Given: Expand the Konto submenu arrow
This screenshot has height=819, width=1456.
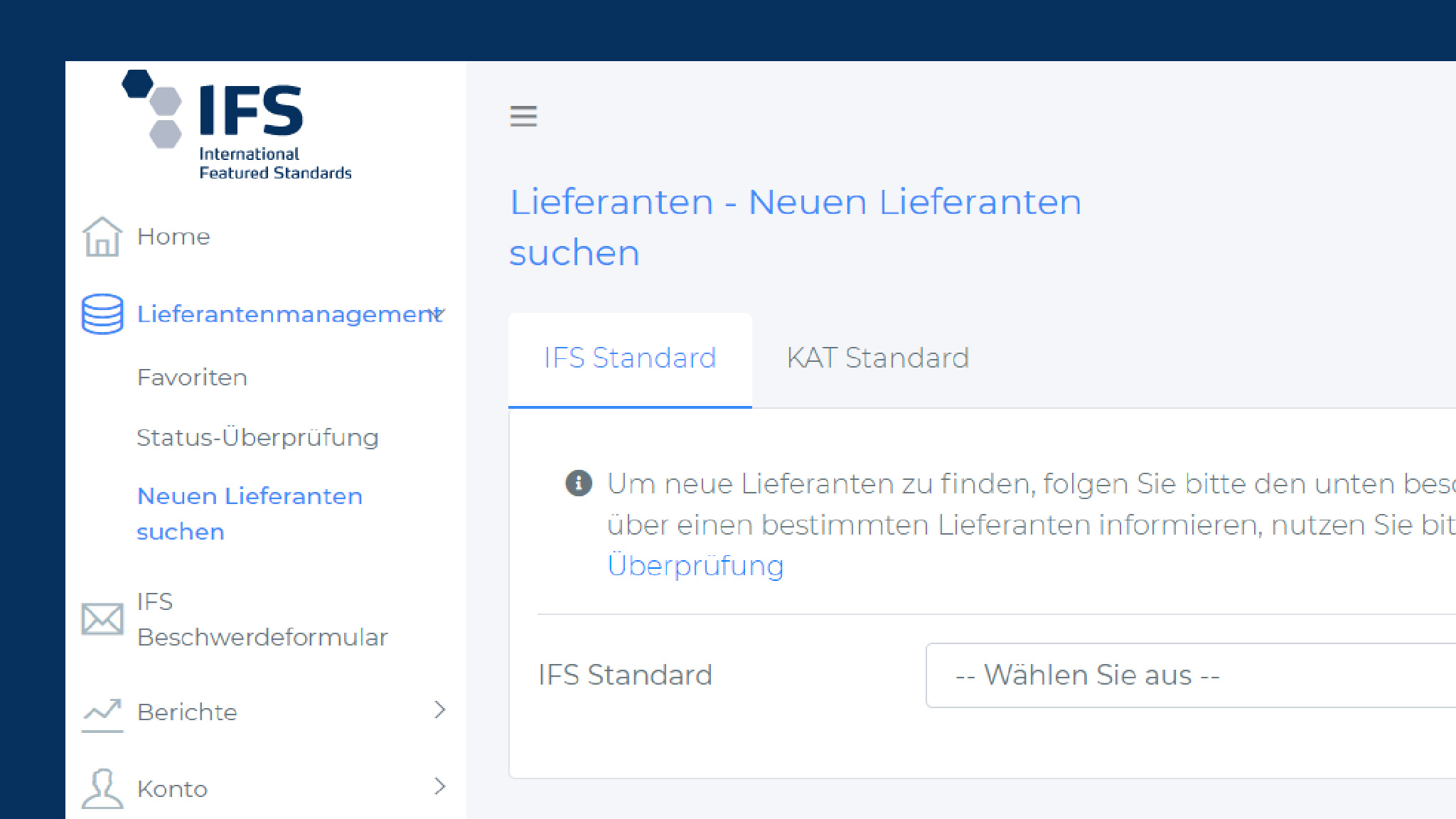Looking at the screenshot, I should 441,787.
